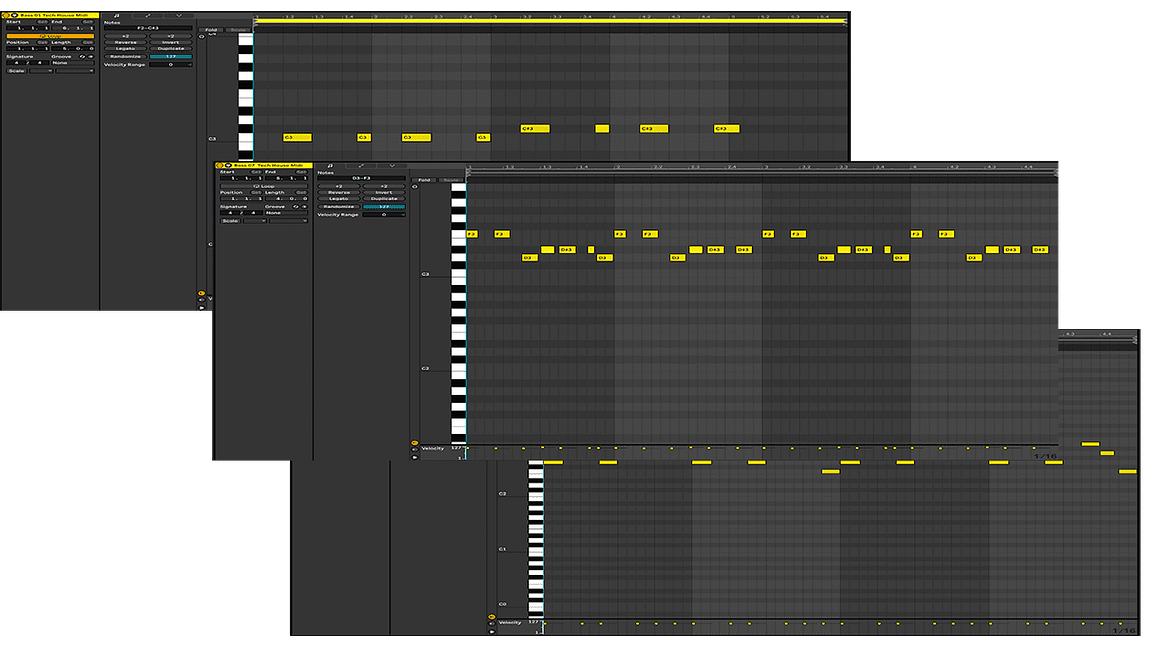Click lane expand triangle in Bass 07 velocity lane
Screen dimensions: 1170x658
coord(414,457)
